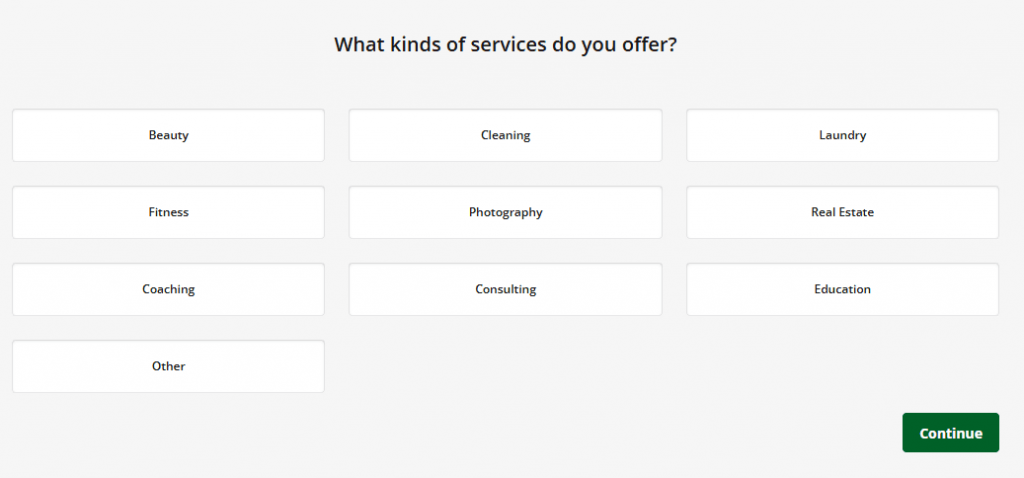Viewport: 1024px width, 478px height.
Task: Select the Education option
Action: pos(842,289)
